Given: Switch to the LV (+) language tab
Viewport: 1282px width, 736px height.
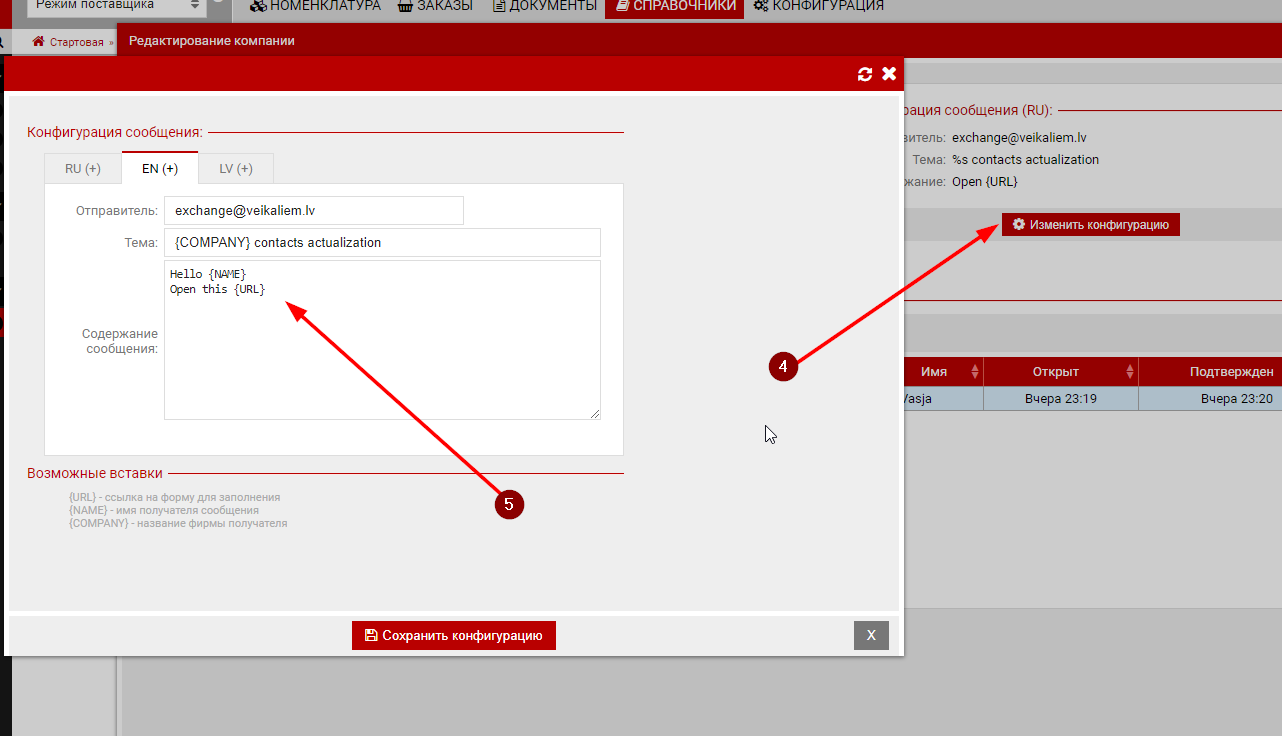Looking at the screenshot, I should tap(236, 168).
